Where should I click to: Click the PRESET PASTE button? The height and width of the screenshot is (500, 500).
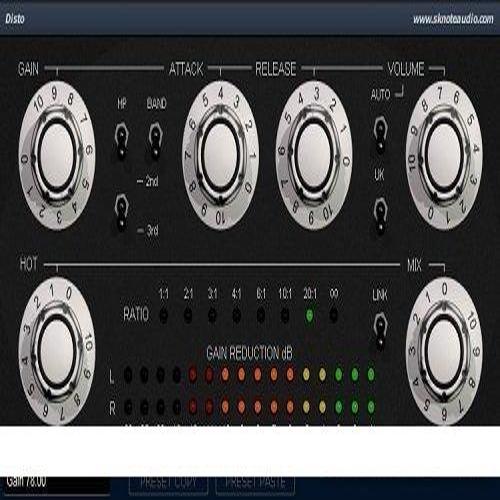(255, 484)
